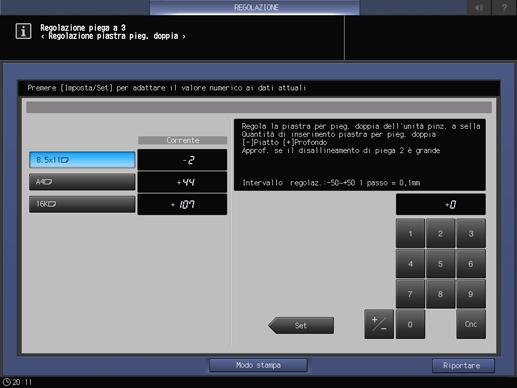
Task: Click the 'Regolazione piastra pieg. doppia' subtitle
Action: pyautogui.click(x=113, y=36)
